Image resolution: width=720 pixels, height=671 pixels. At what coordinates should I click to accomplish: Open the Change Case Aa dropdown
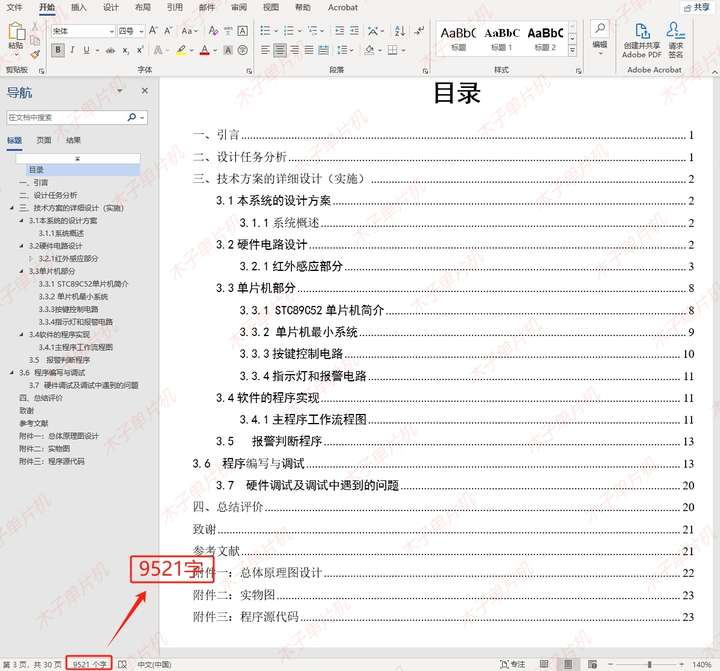(x=189, y=31)
